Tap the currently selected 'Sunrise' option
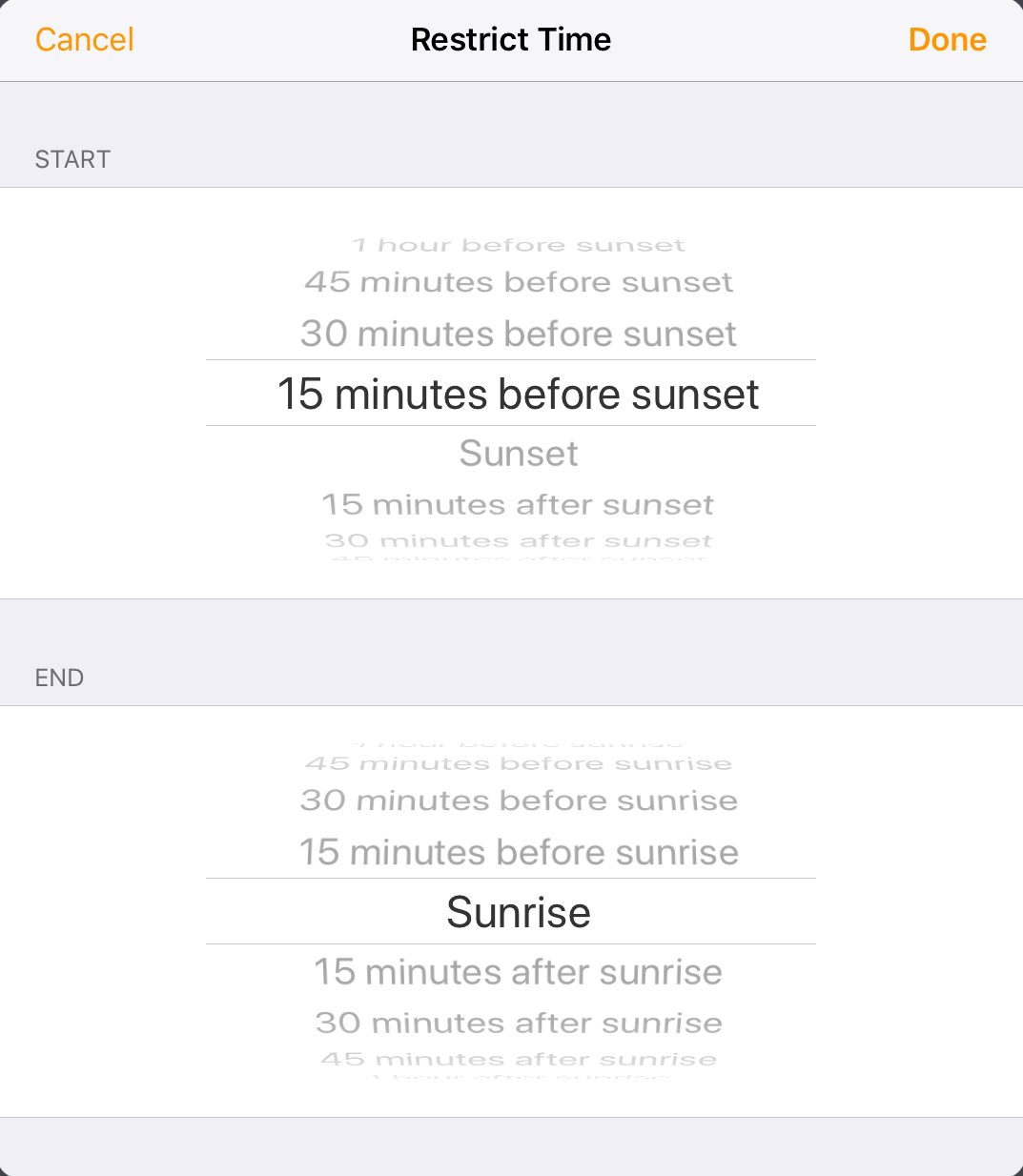Screen dimensions: 1023x1176 coord(519,912)
